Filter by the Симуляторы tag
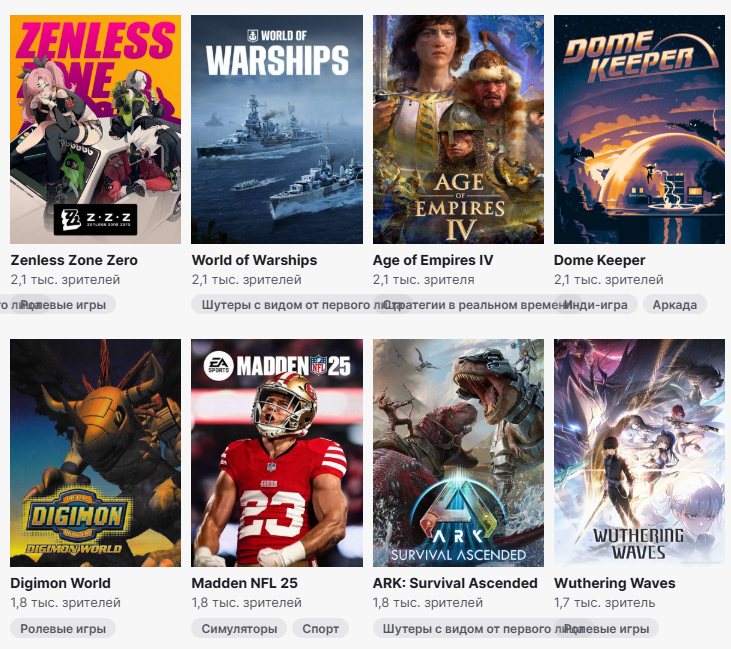This screenshot has width=731, height=649. coord(239,629)
